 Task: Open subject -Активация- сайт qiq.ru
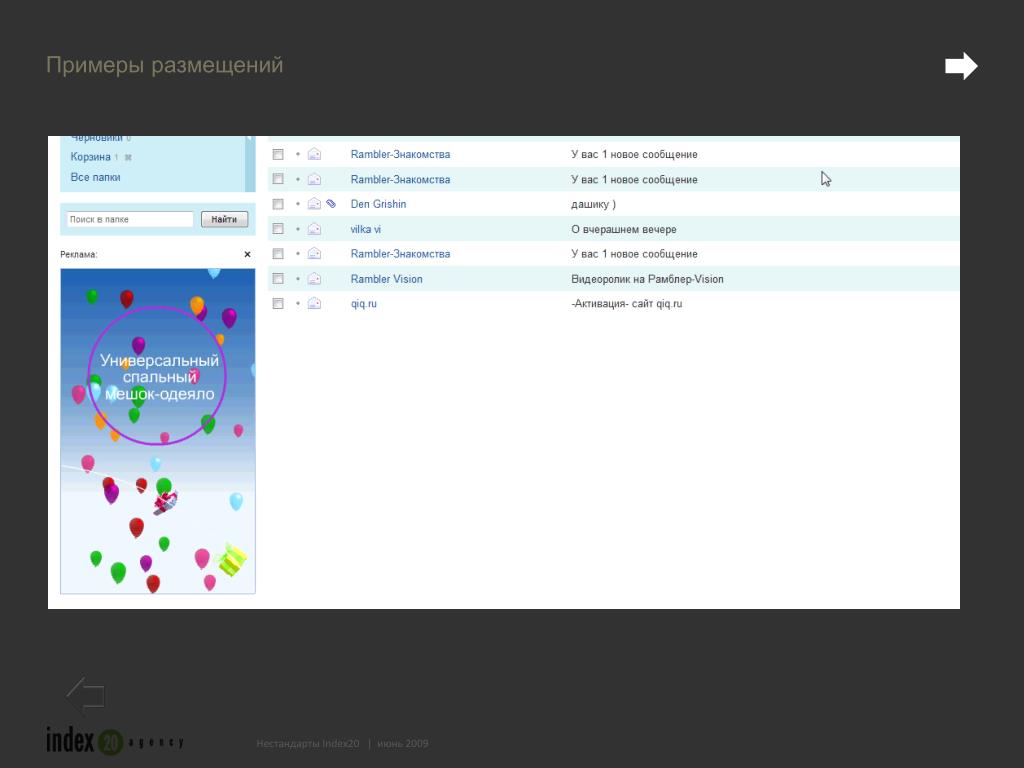(626, 304)
